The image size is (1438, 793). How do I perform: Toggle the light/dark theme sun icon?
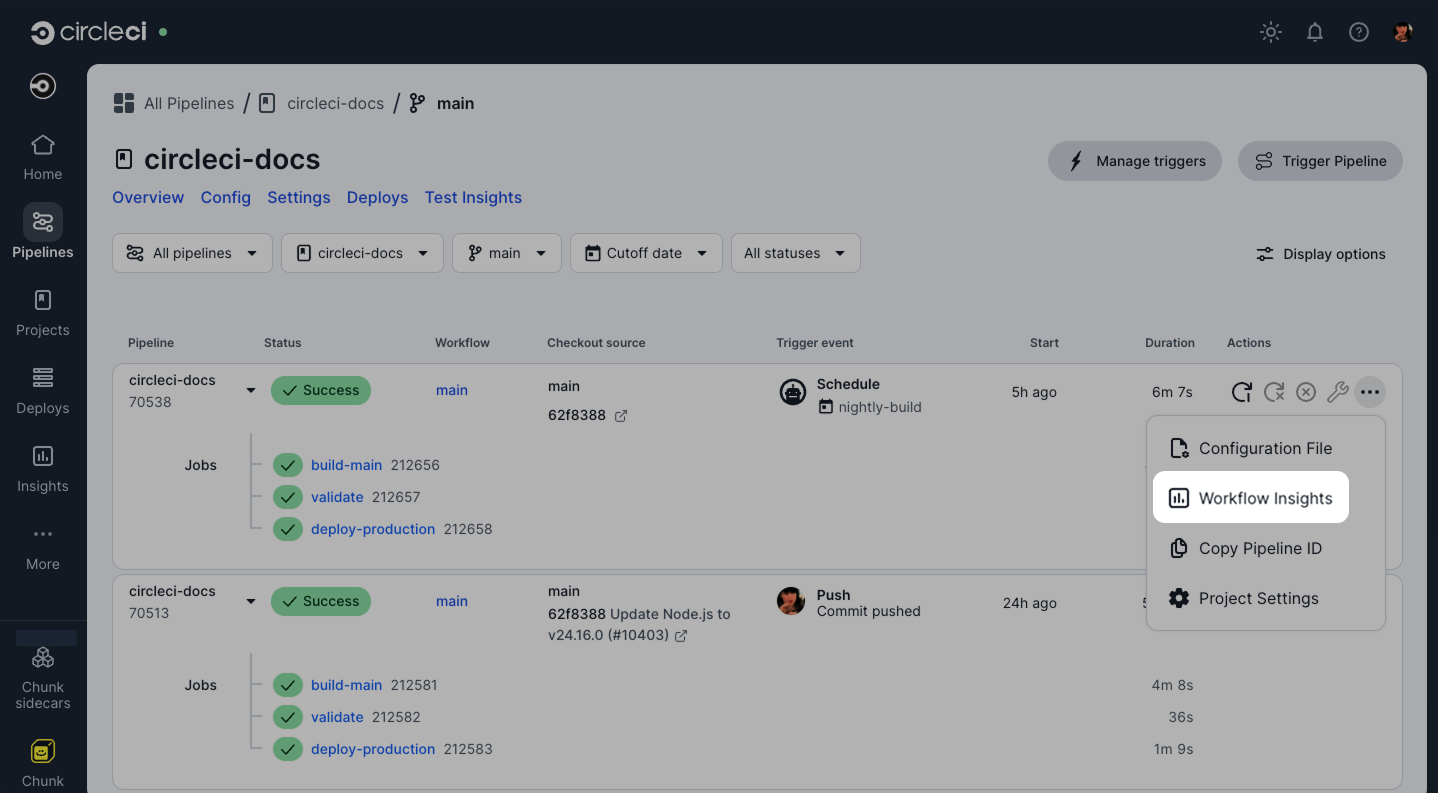(1271, 32)
